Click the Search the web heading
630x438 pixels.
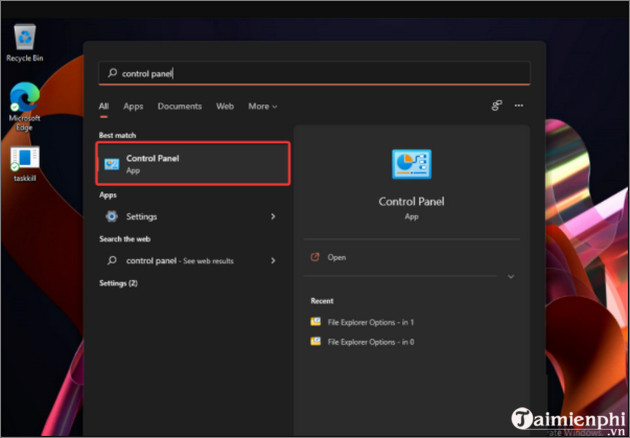pos(125,239)
